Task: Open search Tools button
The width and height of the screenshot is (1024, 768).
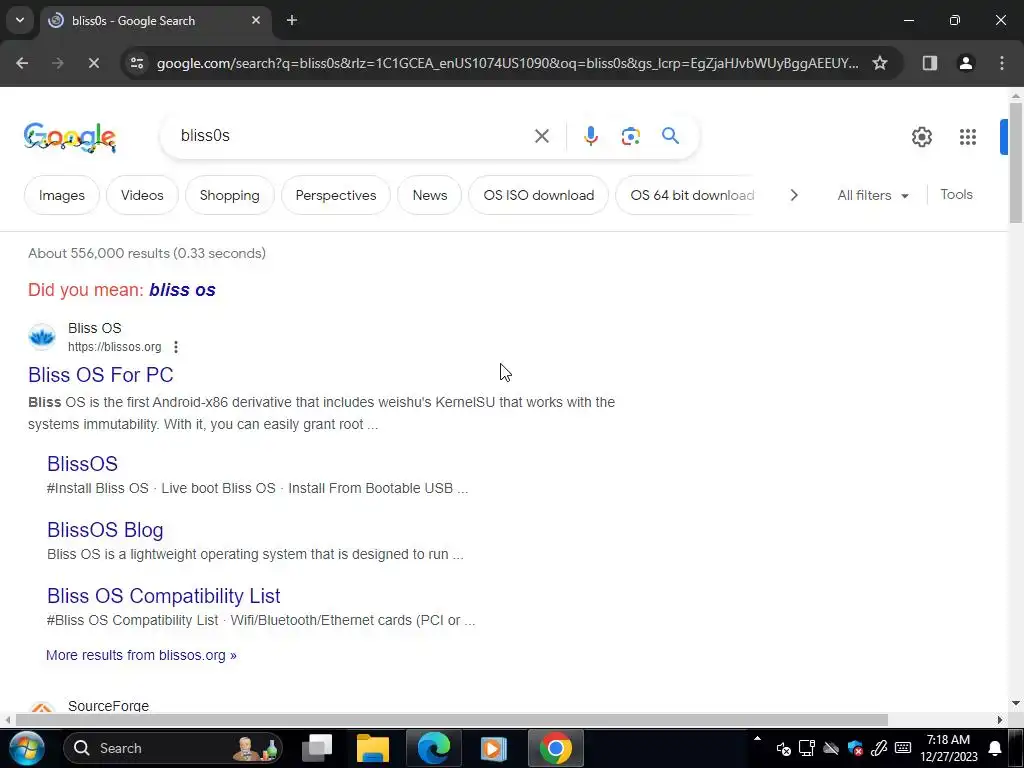Action: [x=956, y=195]
